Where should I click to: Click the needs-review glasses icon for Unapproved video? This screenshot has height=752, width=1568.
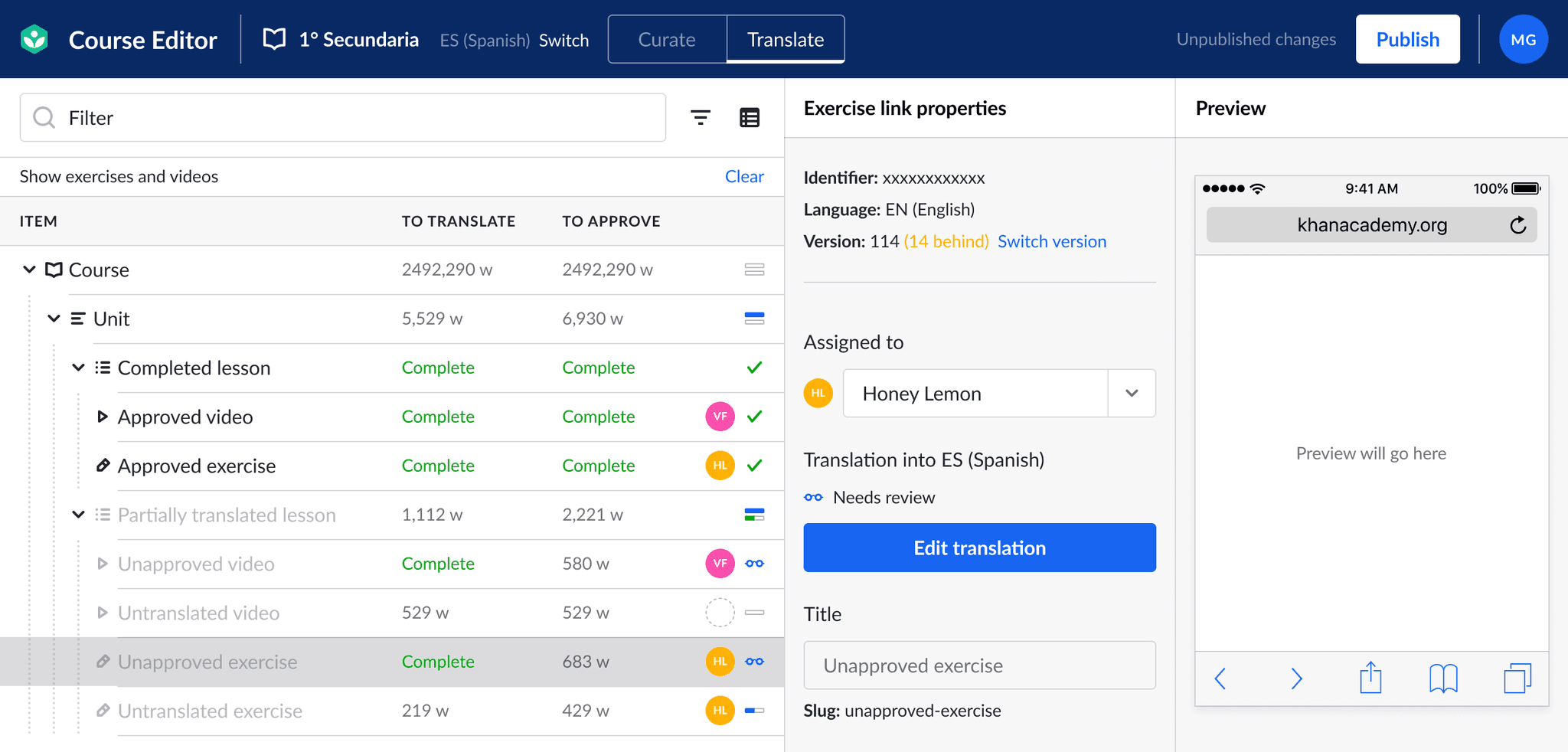754,564
